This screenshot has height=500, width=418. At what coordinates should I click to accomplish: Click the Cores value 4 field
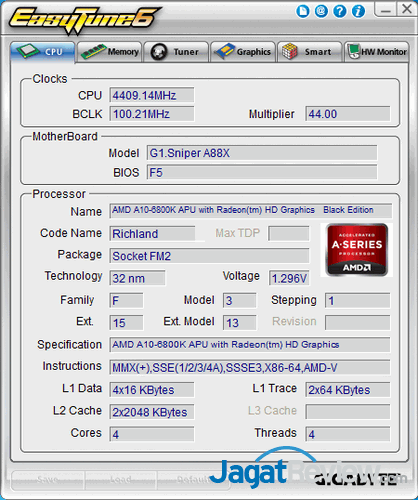[152, 434]
